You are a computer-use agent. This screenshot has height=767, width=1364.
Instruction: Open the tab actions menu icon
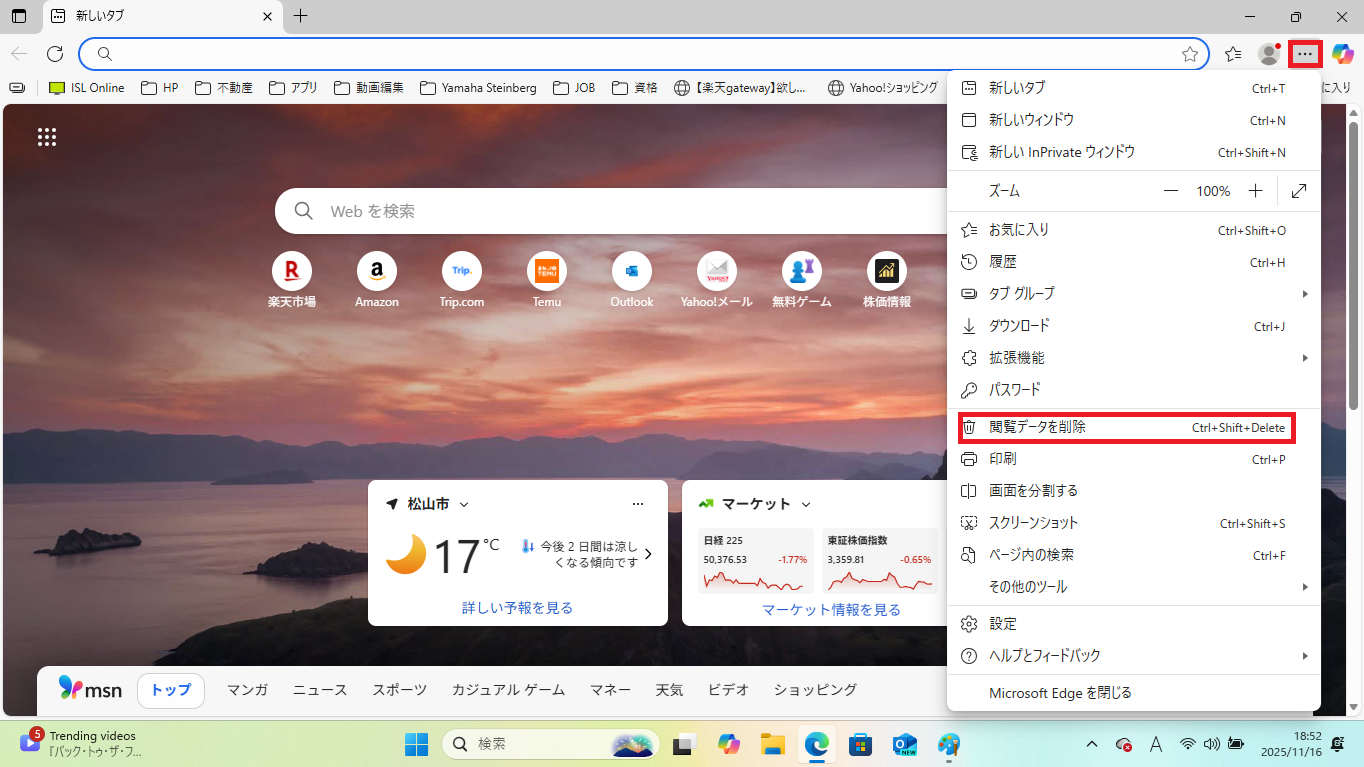(x=19, y=16)
